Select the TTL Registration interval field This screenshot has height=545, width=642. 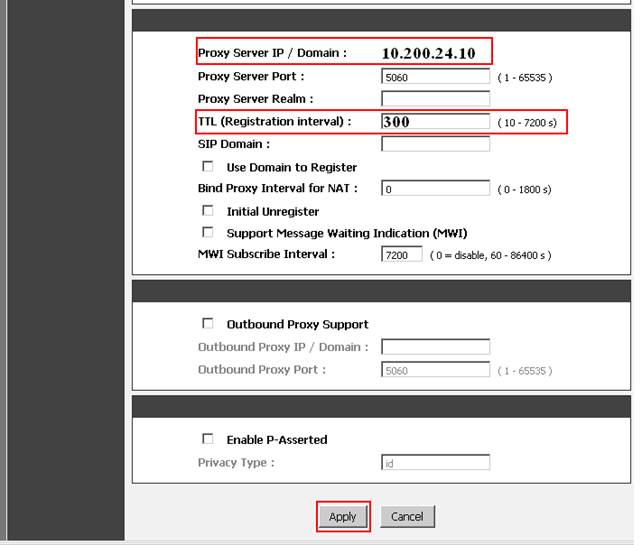[x=435, y=122]
